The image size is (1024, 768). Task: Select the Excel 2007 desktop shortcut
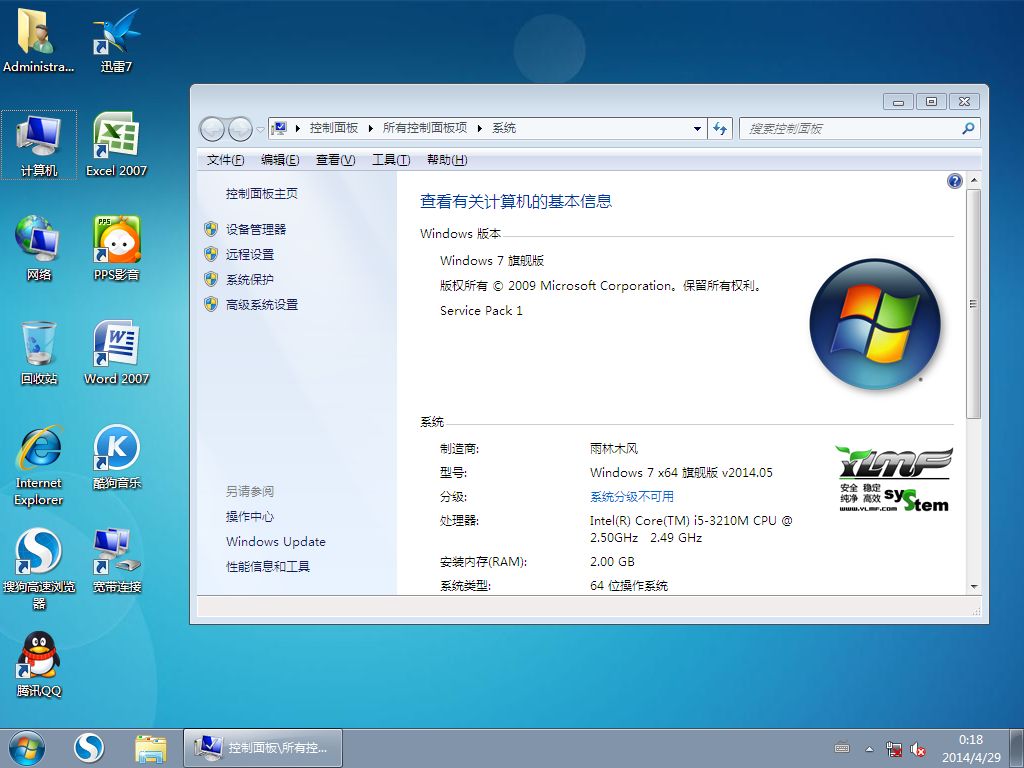click(x=116, y=138)
